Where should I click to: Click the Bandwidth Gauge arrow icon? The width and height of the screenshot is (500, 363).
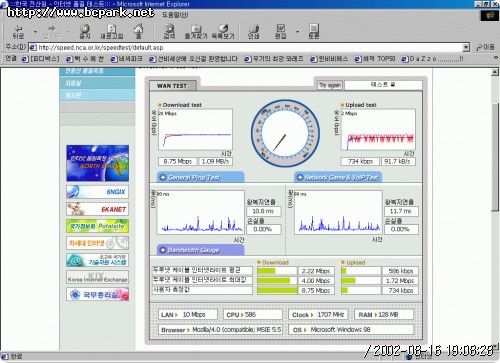tap(163, 250)
